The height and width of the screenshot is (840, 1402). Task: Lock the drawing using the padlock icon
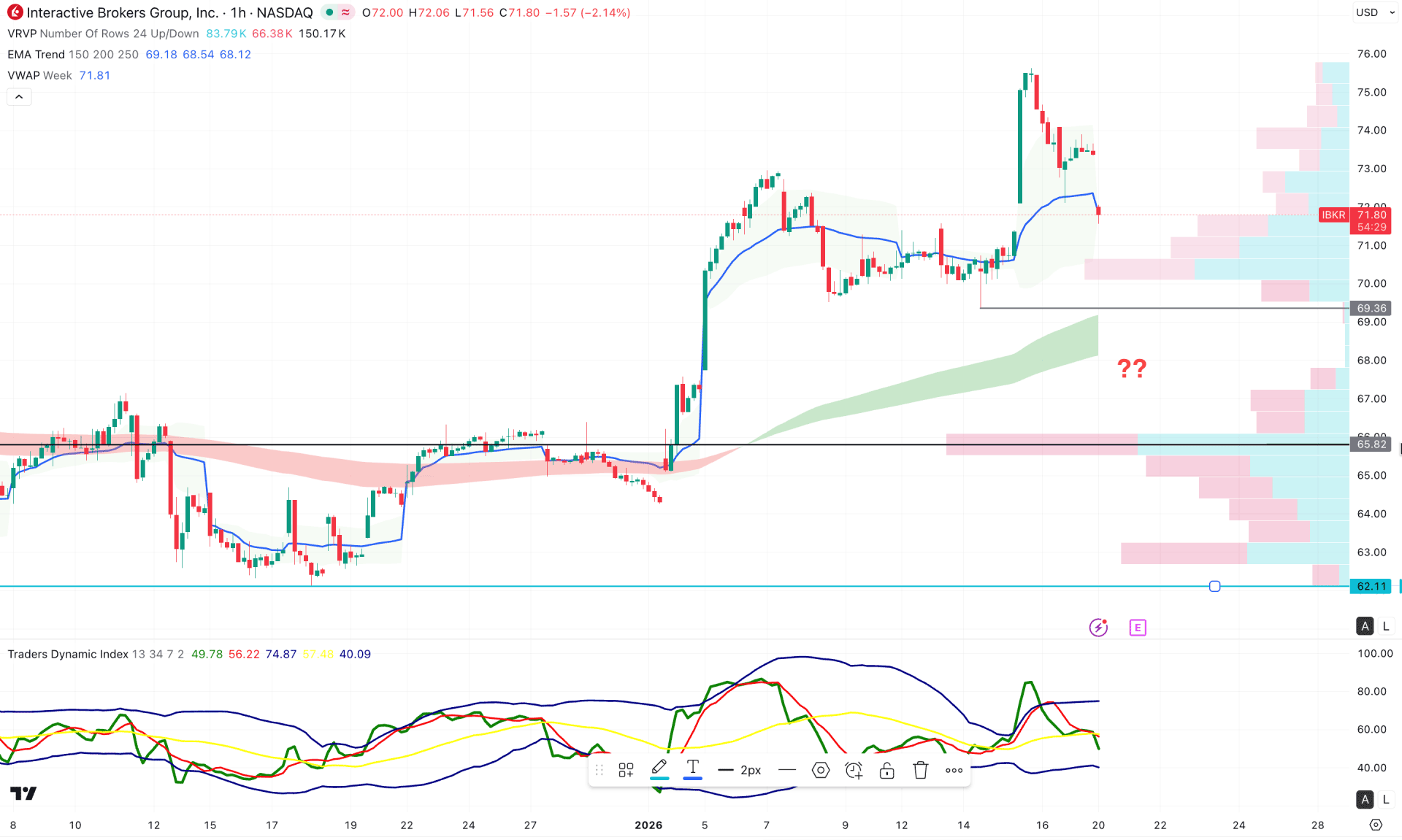(886, 769)
